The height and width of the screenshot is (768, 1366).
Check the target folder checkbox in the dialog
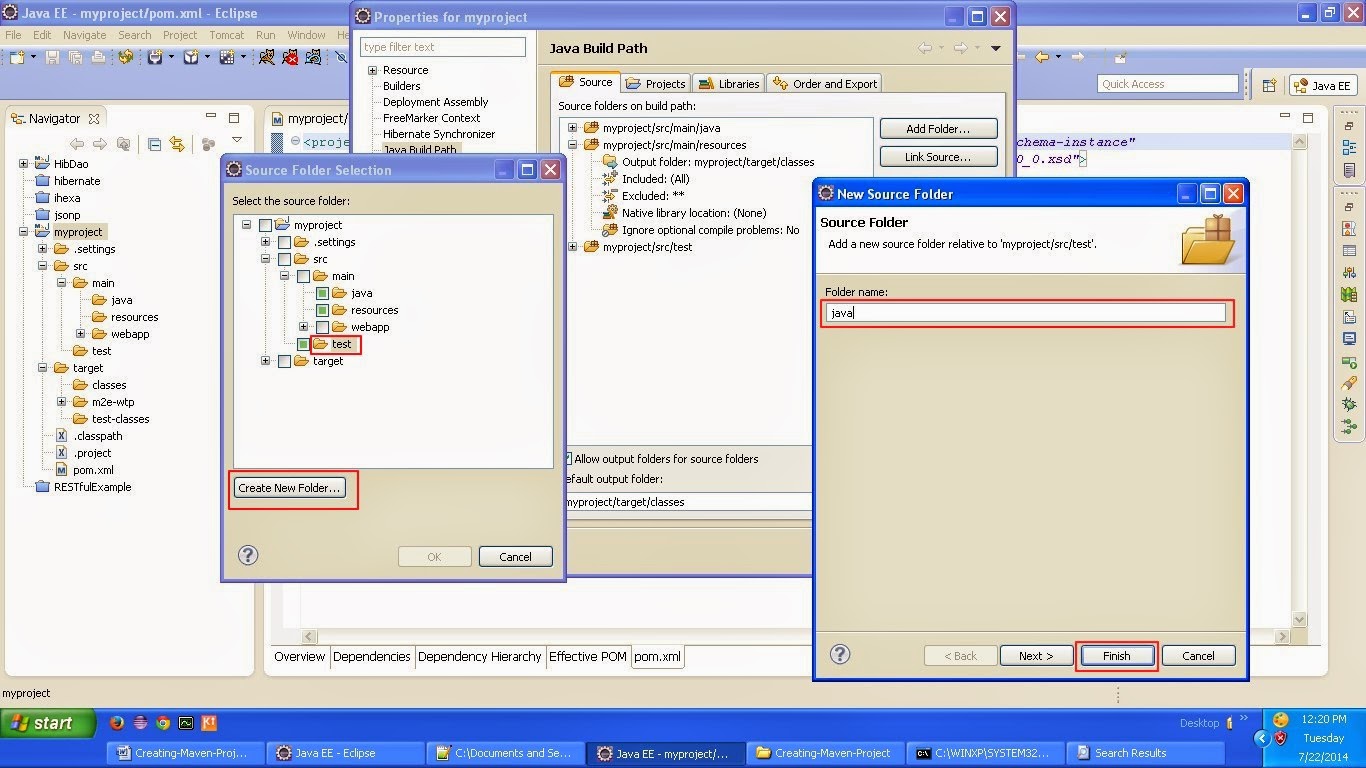pos(284,361)
